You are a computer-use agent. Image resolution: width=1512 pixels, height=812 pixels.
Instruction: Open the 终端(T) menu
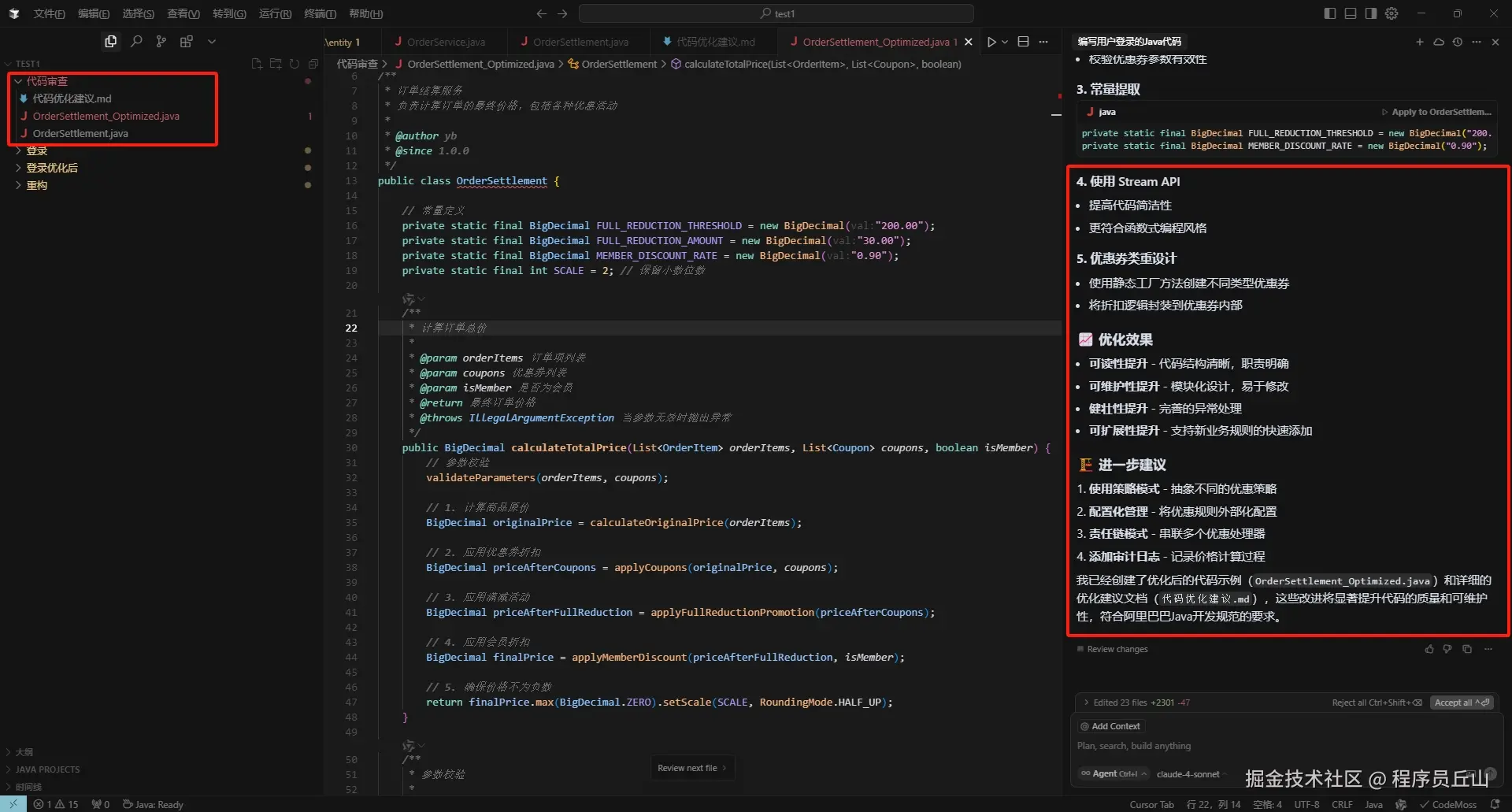pos(320,13)
